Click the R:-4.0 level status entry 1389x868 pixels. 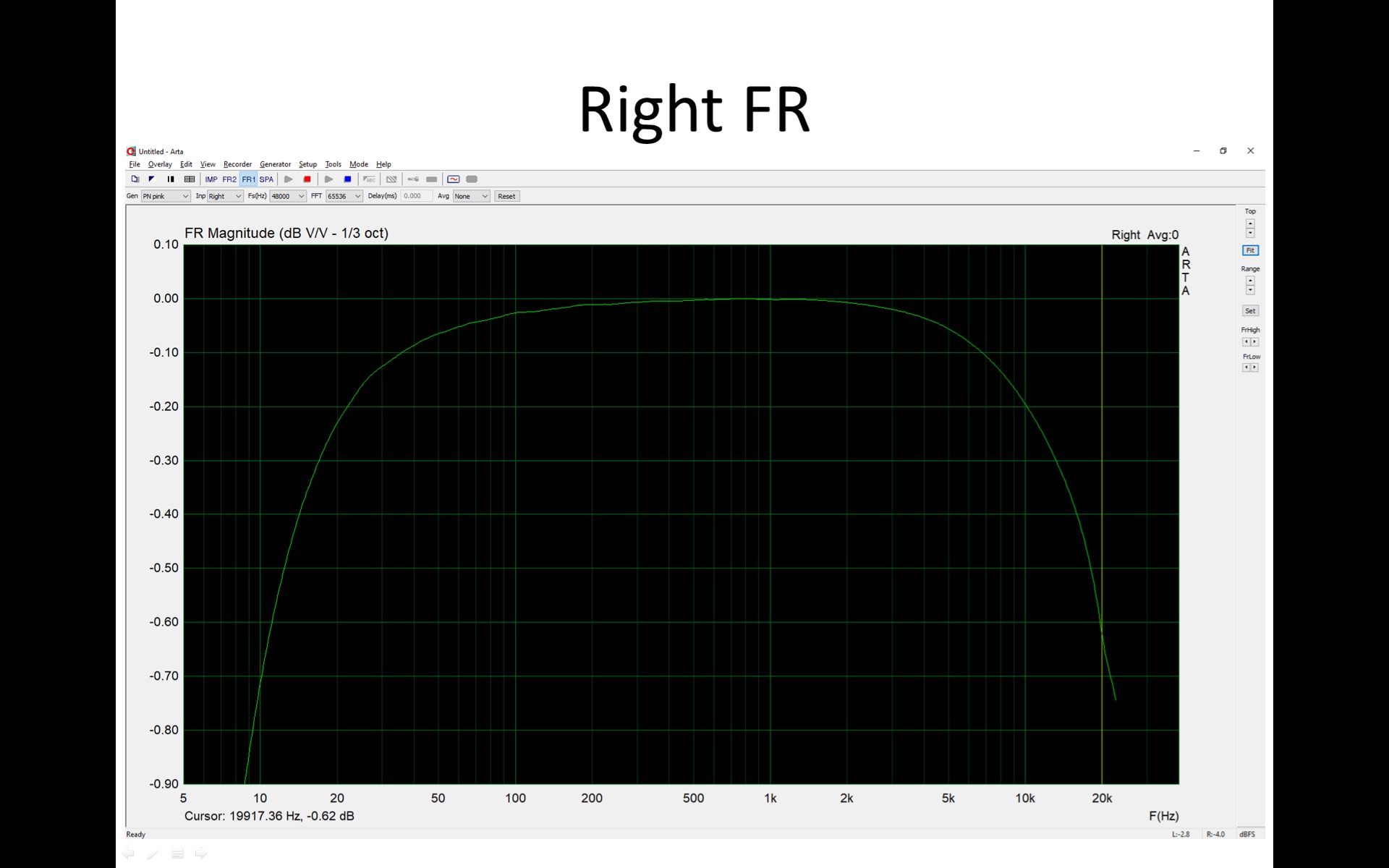1215,834
